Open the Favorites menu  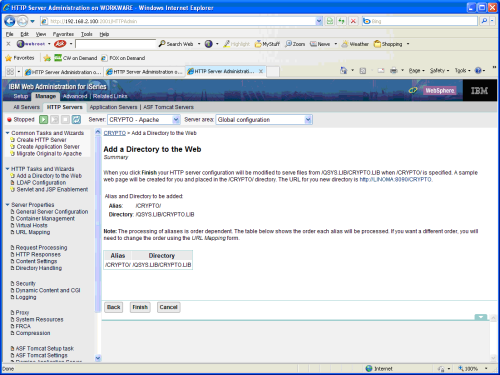tap(63, 34)
